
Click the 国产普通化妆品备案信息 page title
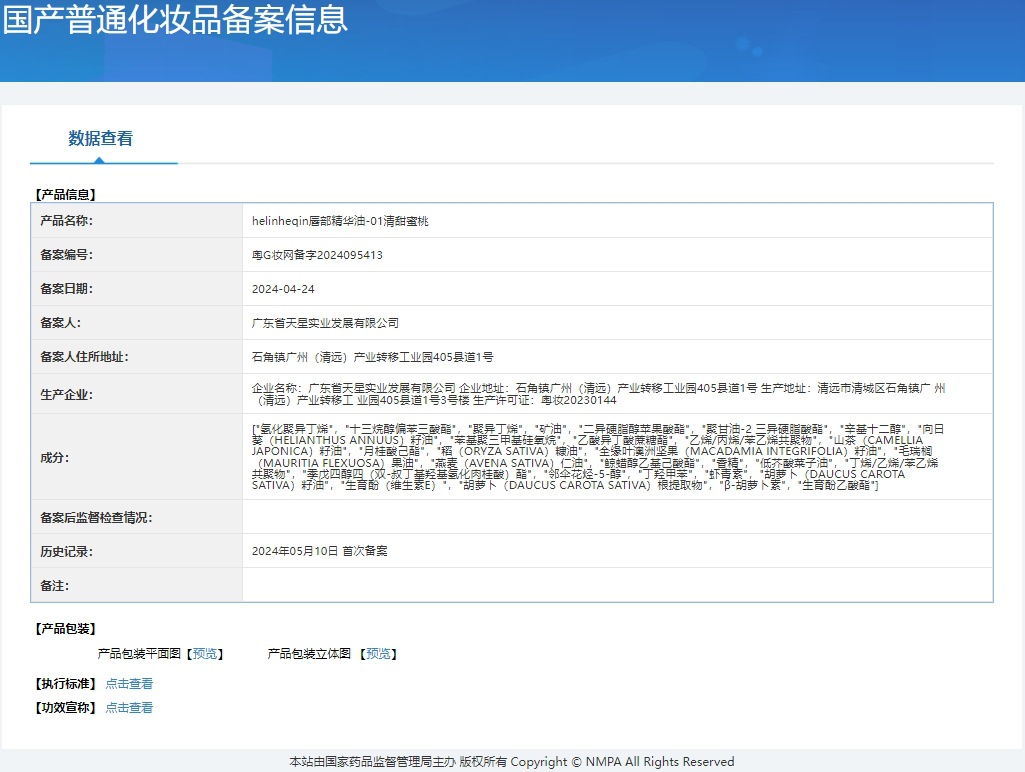pyautogui.click(x=175, y=19)
